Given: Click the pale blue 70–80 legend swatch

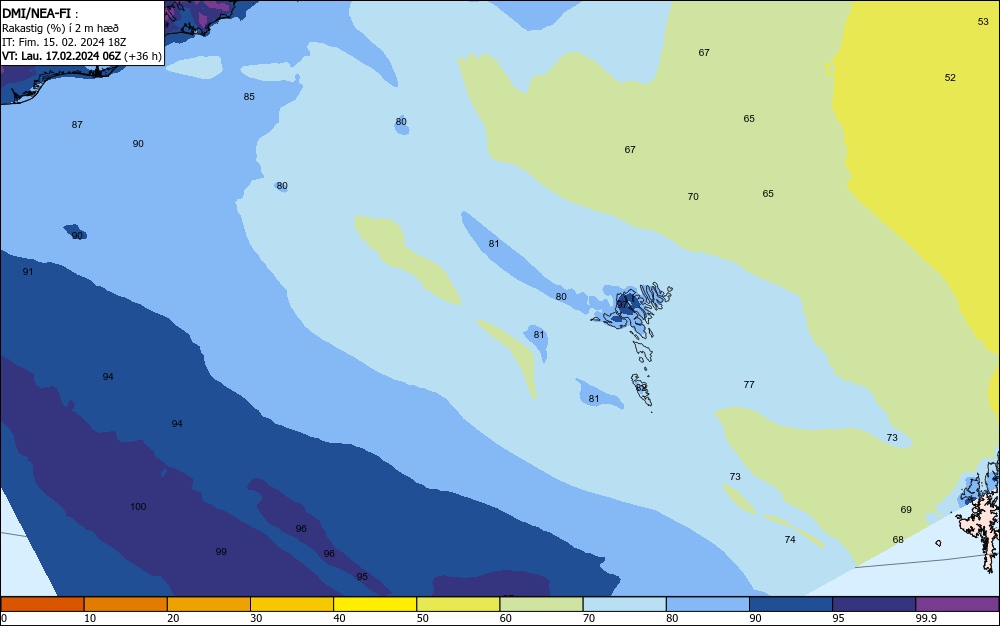Looking at the screenshot, I should (x=624, y=604).
